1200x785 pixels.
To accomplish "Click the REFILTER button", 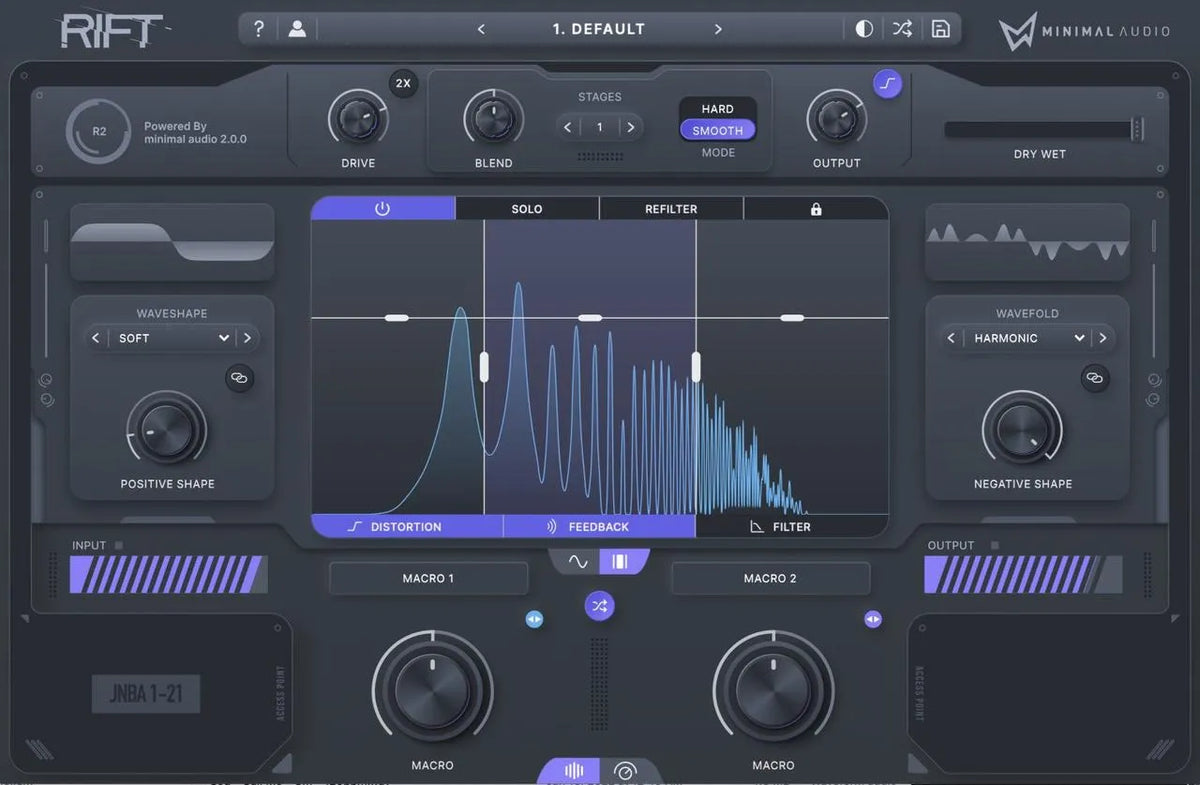I will pos(670,208).
